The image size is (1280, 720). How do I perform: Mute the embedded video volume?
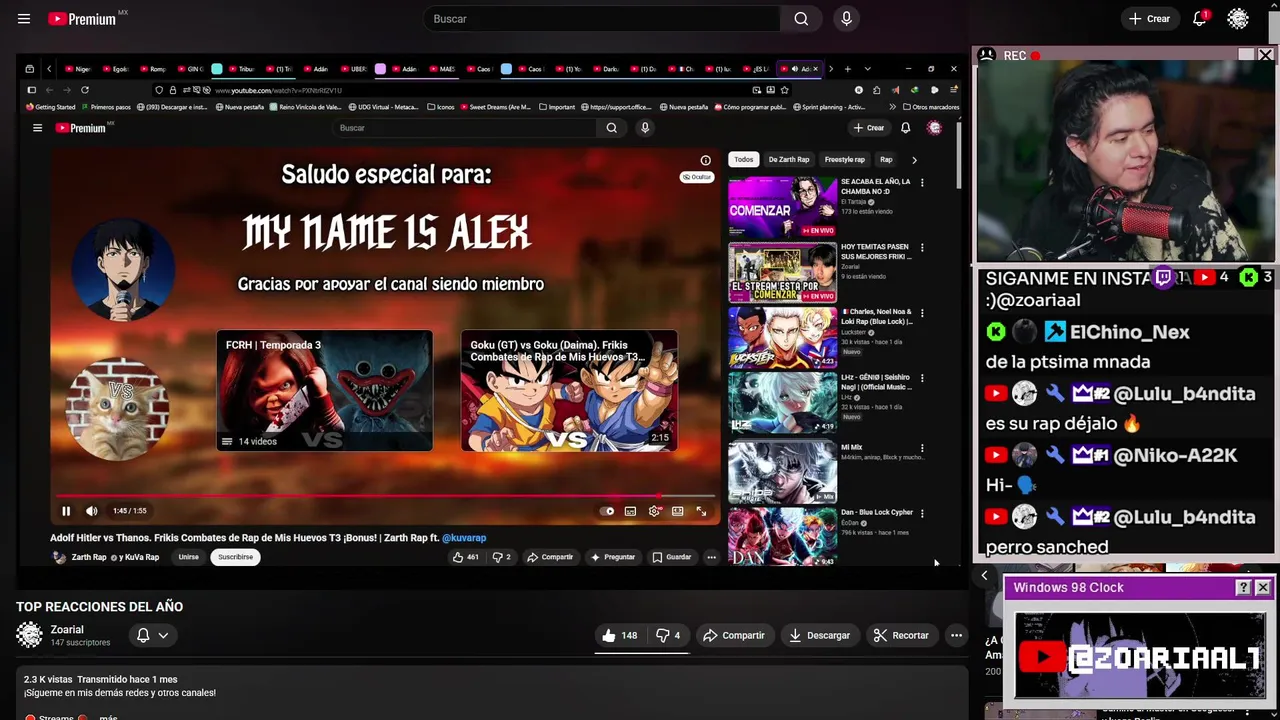point(92,511)
